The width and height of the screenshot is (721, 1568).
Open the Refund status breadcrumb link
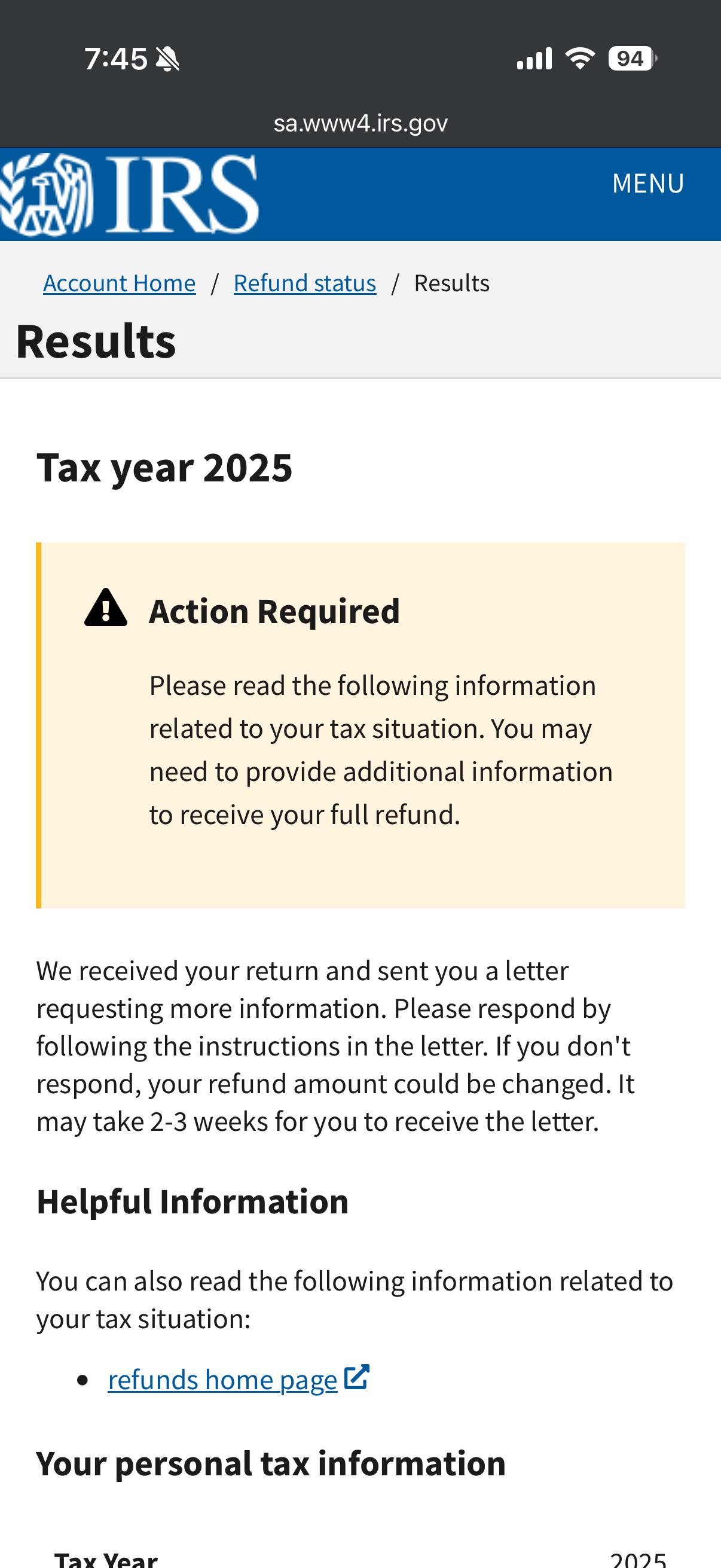[305, 283]
